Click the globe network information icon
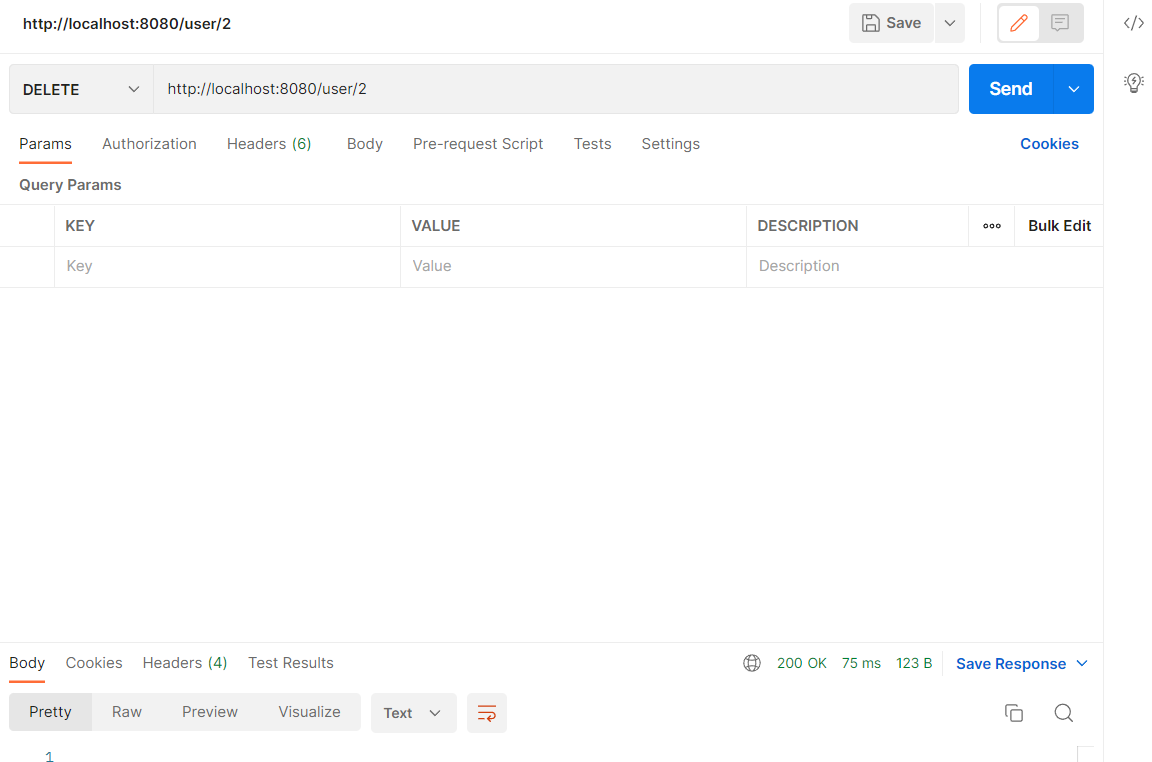This screenshot has width=1152, height=762. (752, 663)
